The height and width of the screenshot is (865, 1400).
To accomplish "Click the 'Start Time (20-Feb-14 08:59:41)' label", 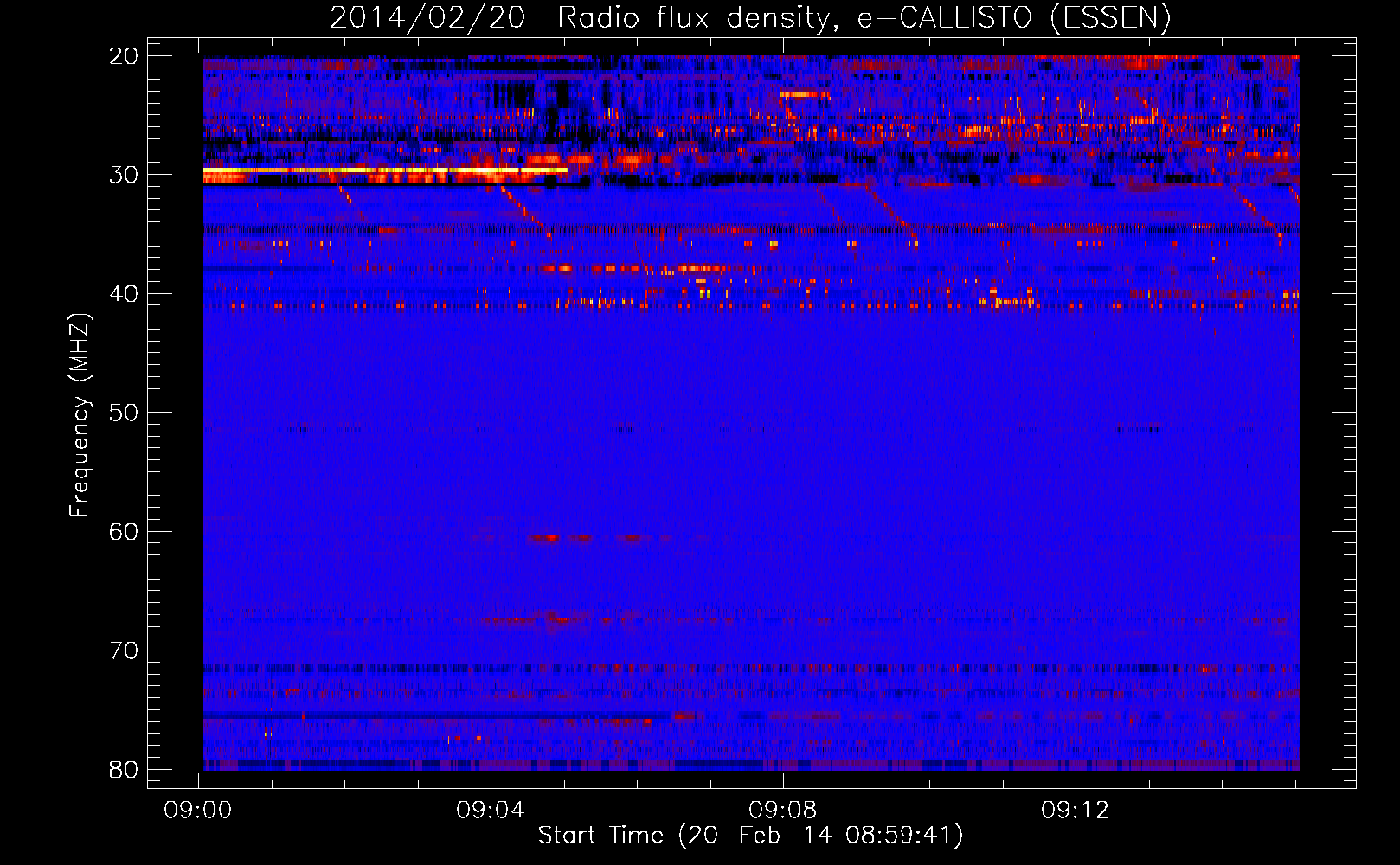I will [751, 836].
